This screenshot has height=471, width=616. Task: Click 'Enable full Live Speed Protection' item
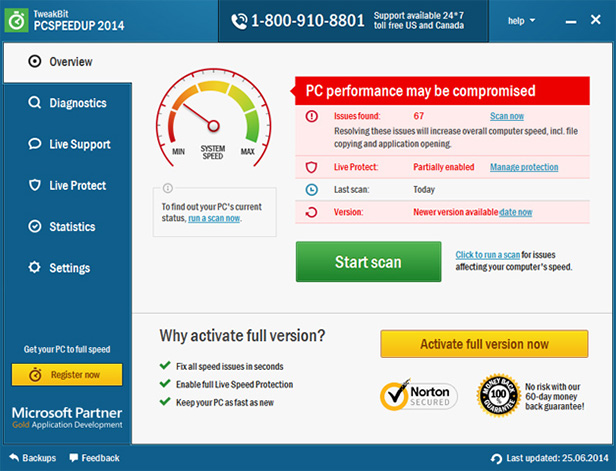point(235,385)
